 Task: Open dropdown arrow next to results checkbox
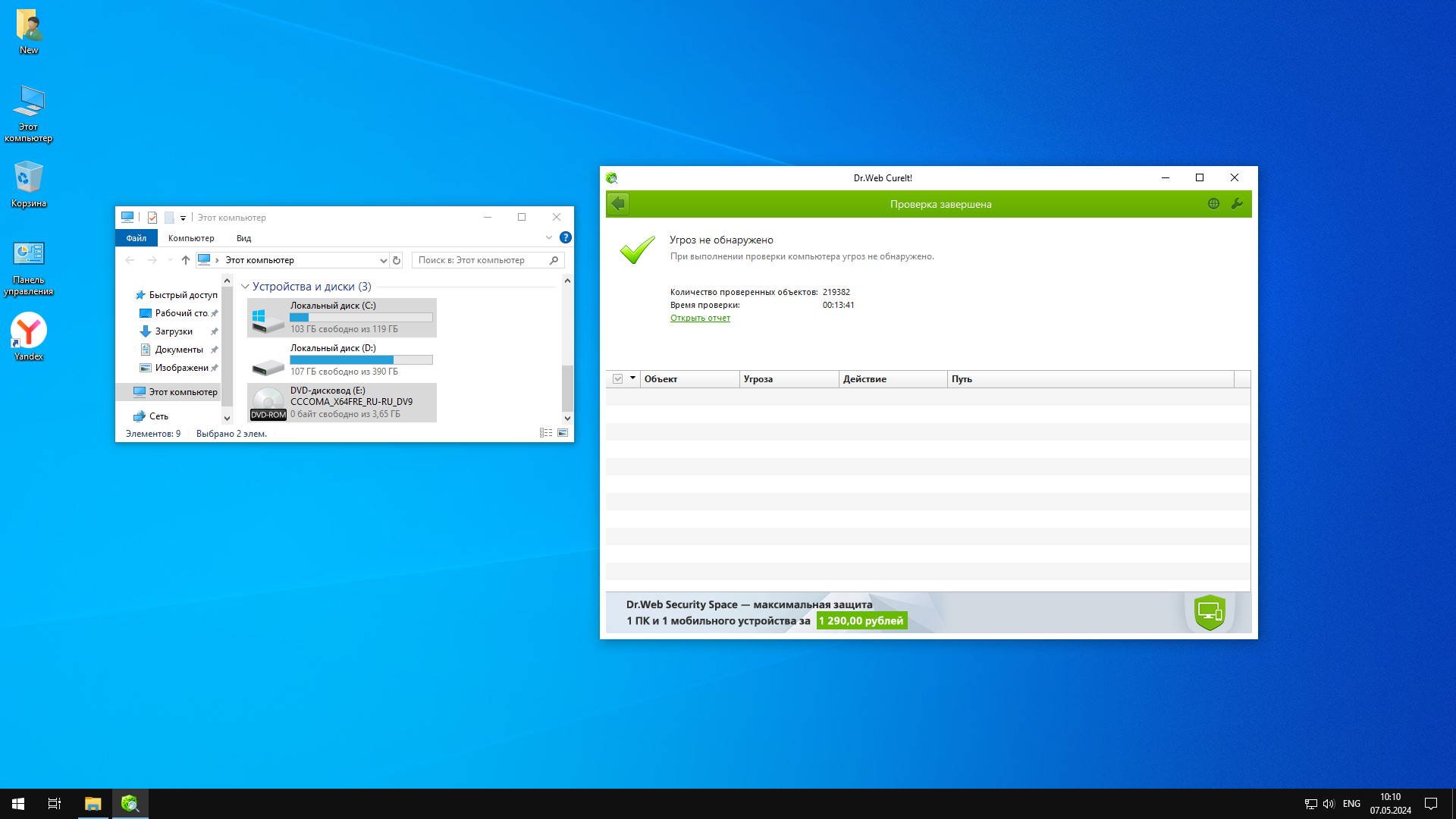point(632,378)
